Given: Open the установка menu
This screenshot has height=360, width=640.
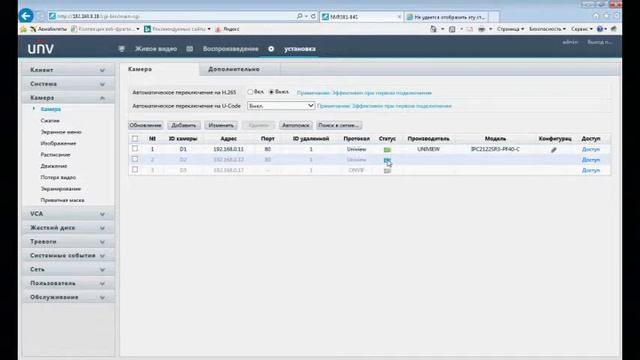Looking at the screenshot, I should (x=300, y=49).
